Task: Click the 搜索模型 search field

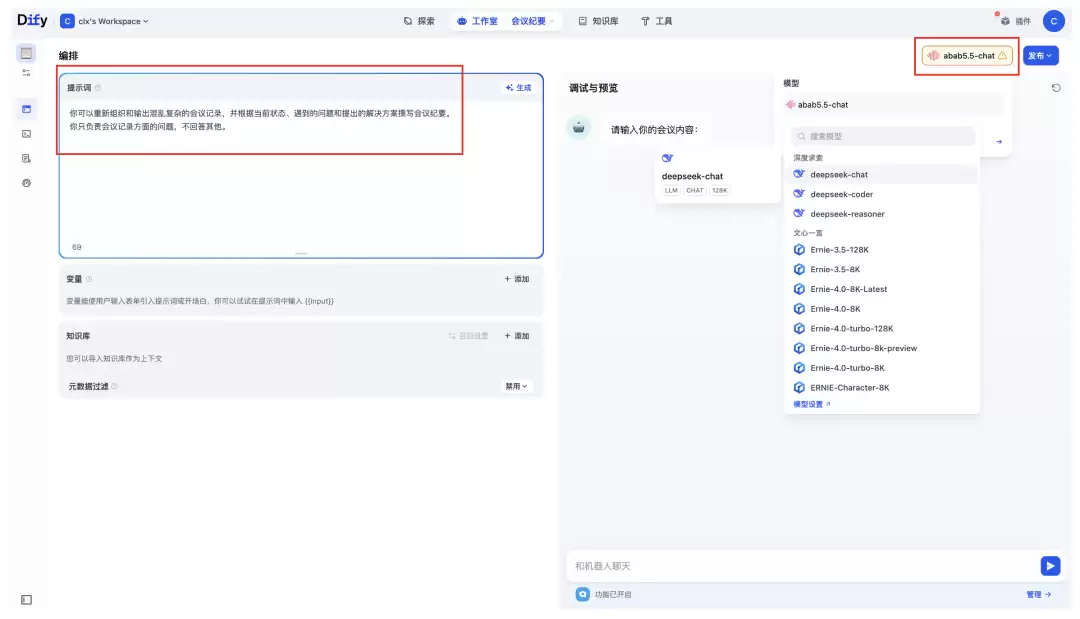Action: click(x=882, y=136)
